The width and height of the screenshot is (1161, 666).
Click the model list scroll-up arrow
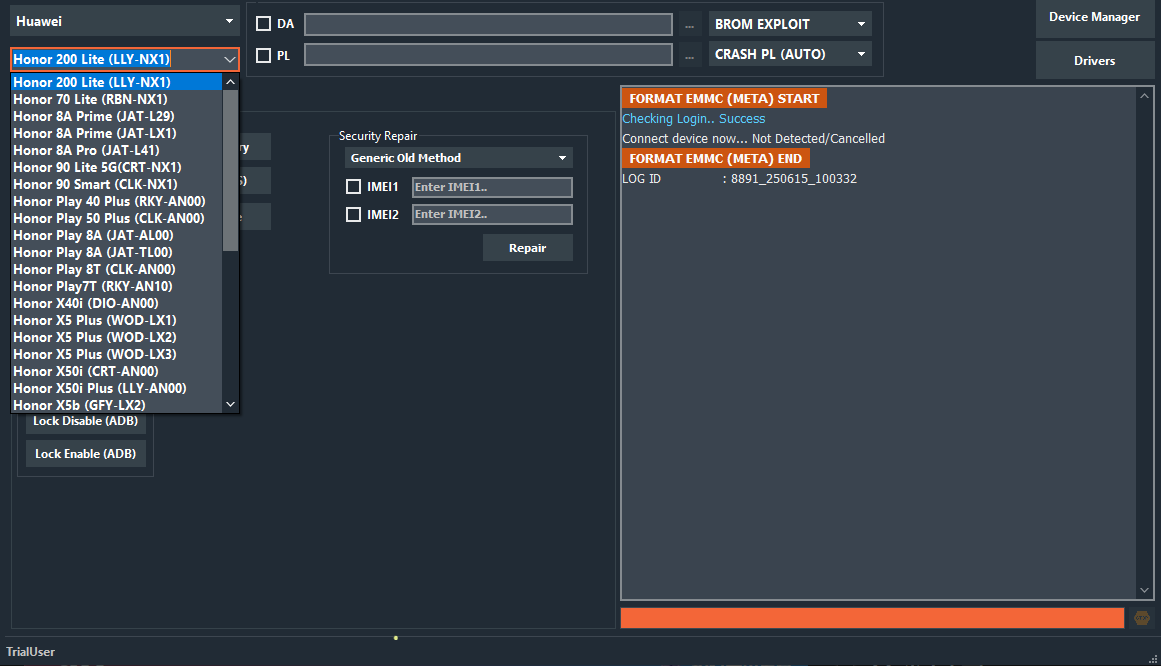[x=230, y=82]
